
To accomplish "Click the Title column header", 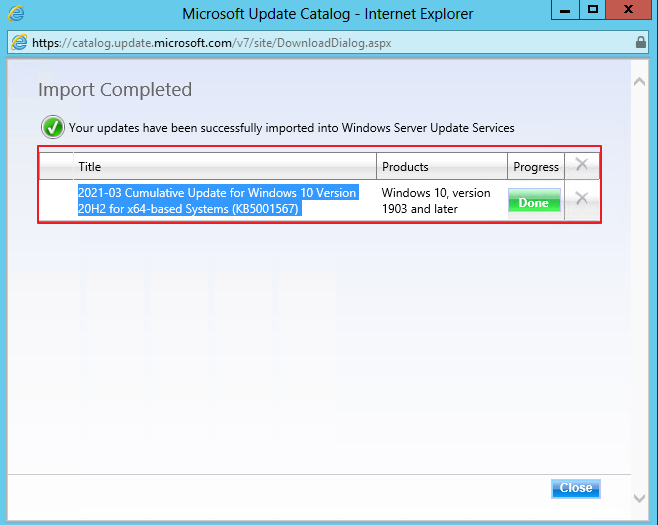I will [225, 166].
